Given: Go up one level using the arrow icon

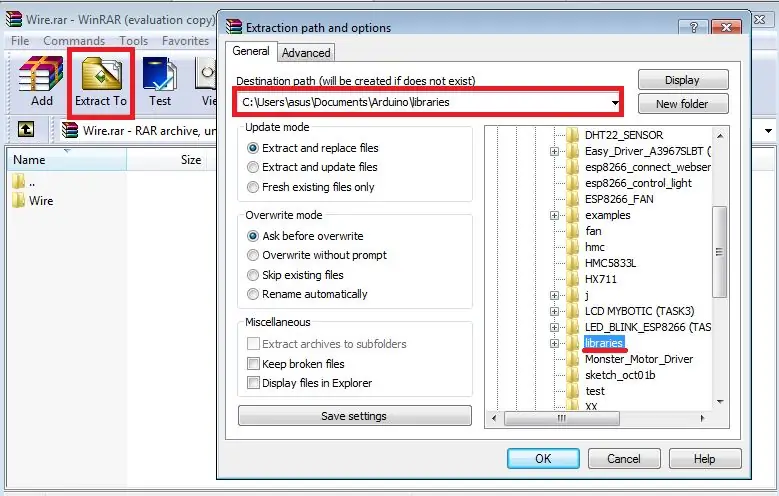Looking at the screenshot, I should point(26,130).
